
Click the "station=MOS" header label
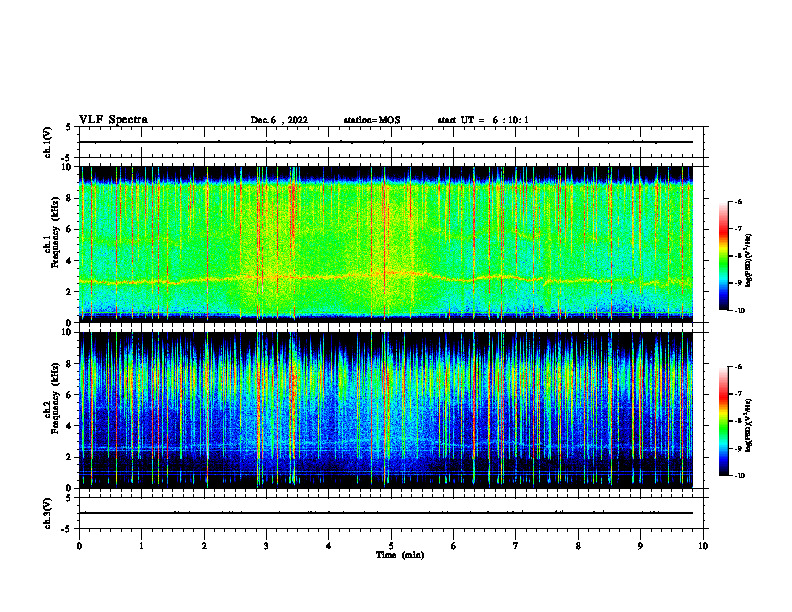[372, 120]
